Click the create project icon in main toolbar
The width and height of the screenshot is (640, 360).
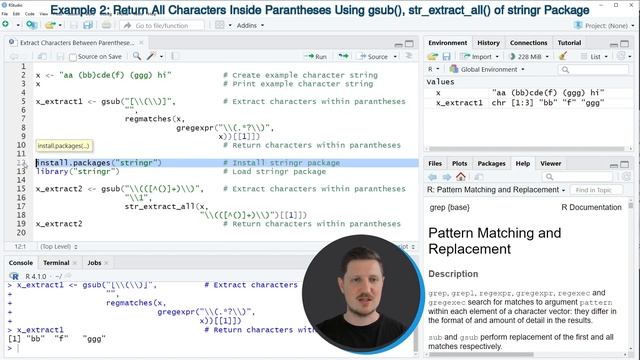click(31, 25)
